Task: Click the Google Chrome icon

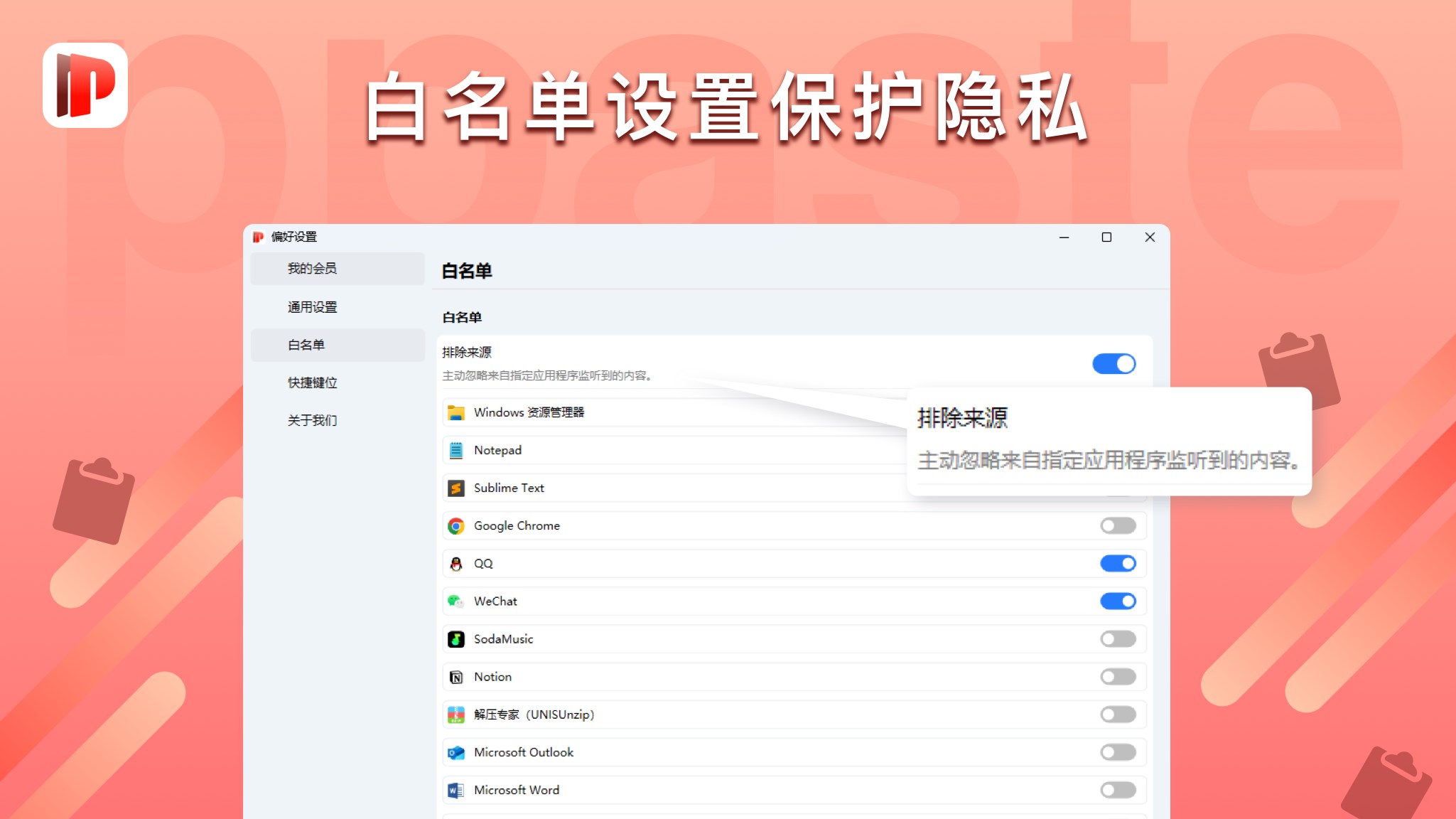Action: pyautogui.click(x=456, y=525)
